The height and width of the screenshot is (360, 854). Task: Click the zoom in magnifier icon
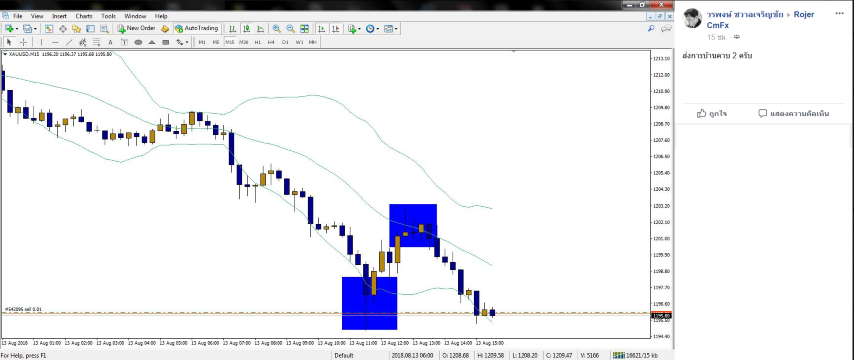[277, 29]
